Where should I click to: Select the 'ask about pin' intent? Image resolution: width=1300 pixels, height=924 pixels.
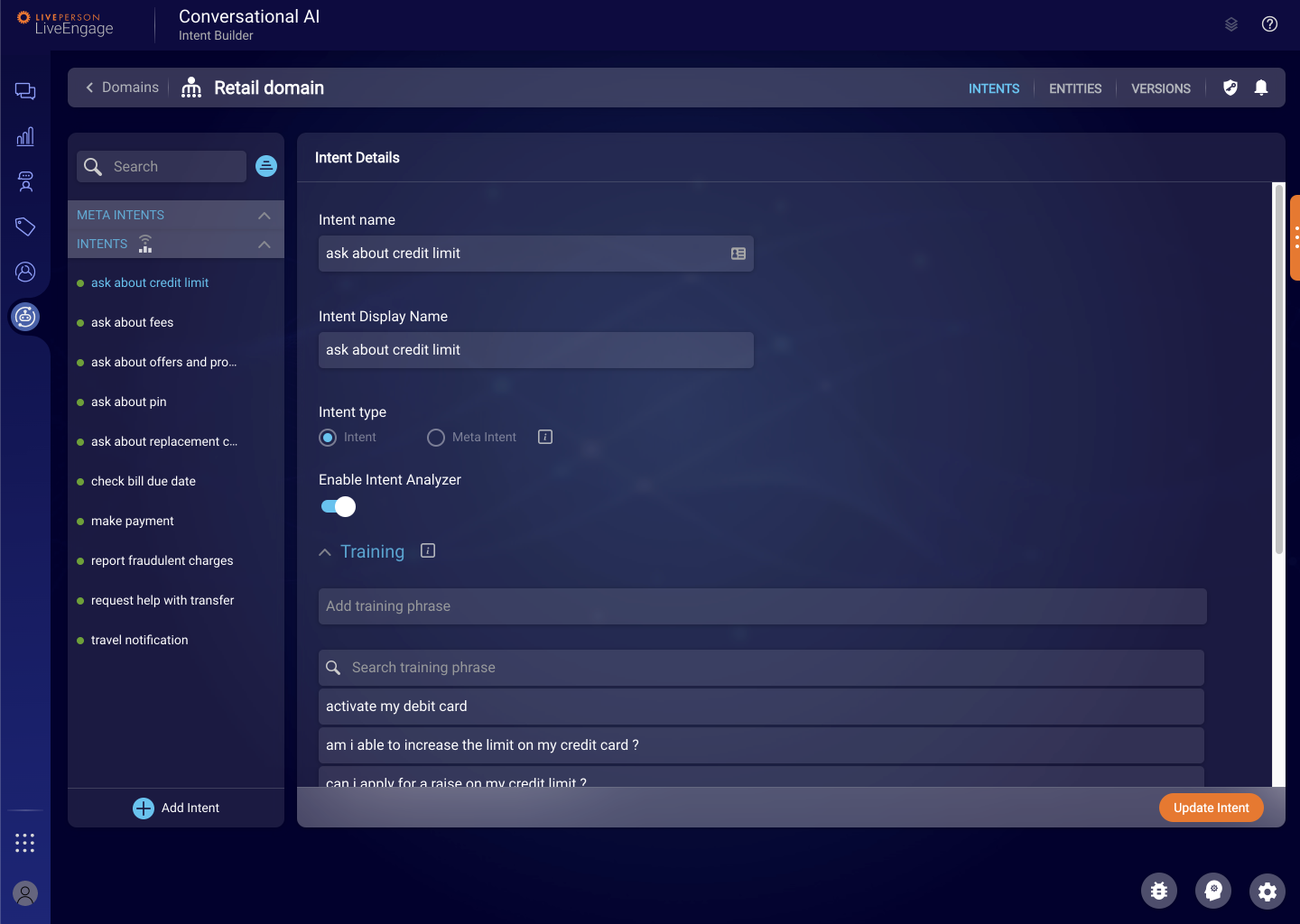[x=128, y=402]
